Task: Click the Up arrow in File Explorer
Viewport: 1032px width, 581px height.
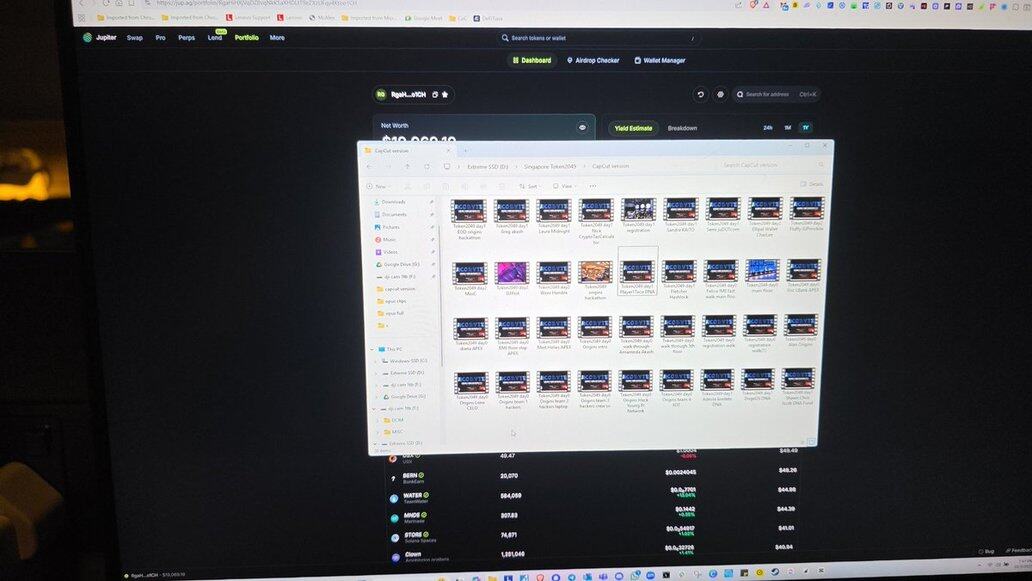Action: click(x=408, y=167)
